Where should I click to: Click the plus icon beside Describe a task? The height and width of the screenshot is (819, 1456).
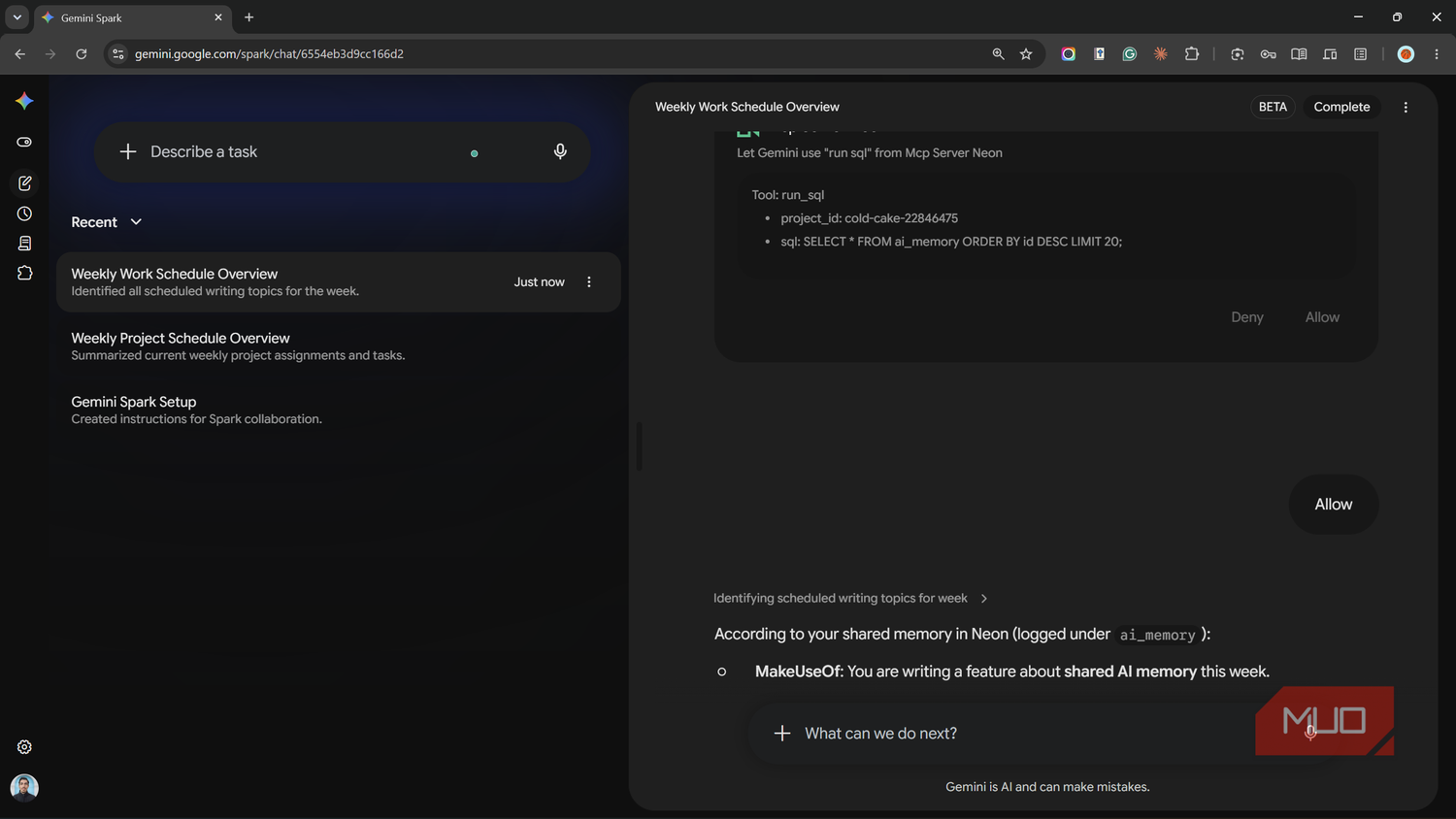(x=128, y=151)
